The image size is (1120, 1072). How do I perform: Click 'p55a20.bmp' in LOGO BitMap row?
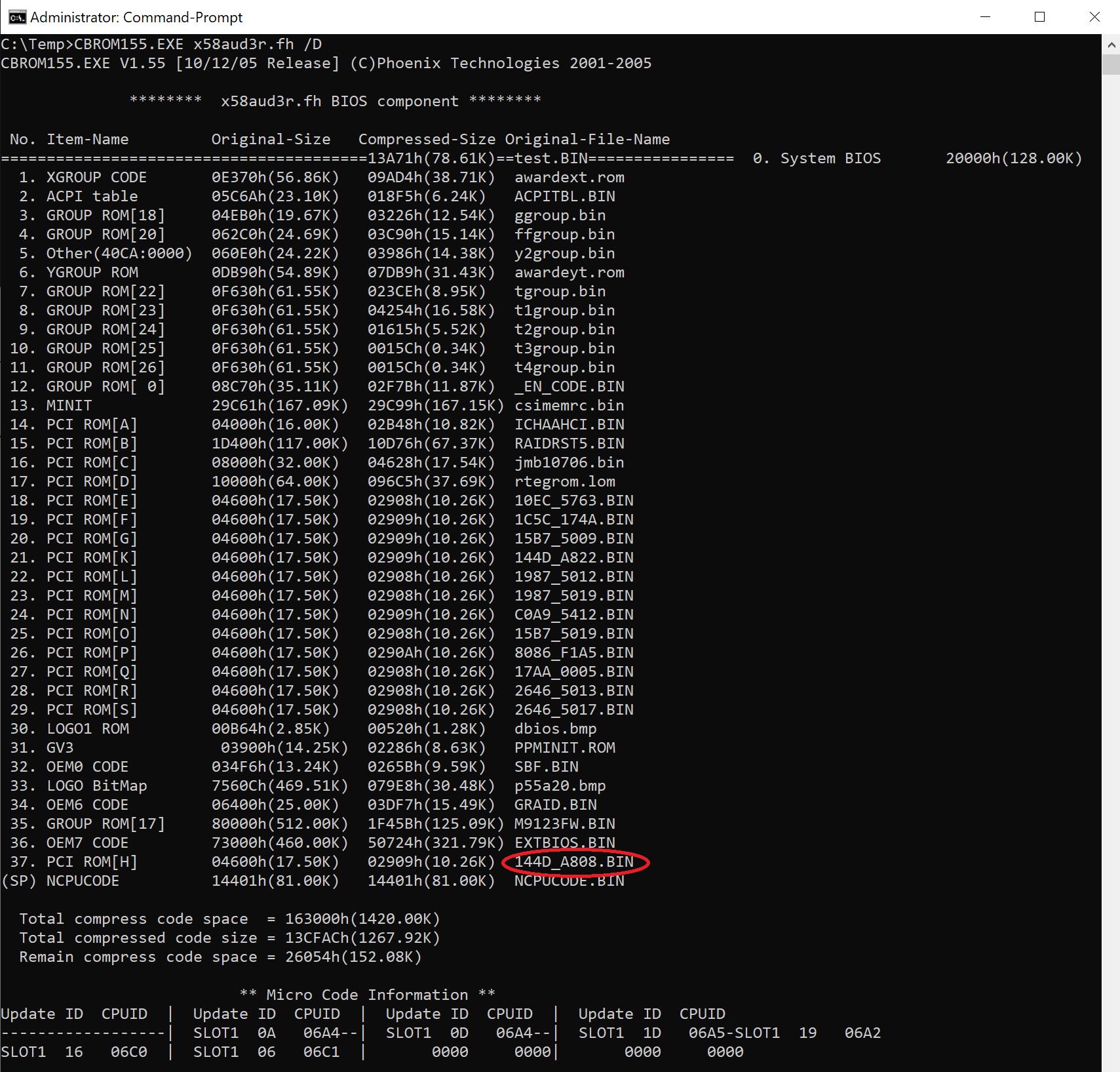coord(560,785)
